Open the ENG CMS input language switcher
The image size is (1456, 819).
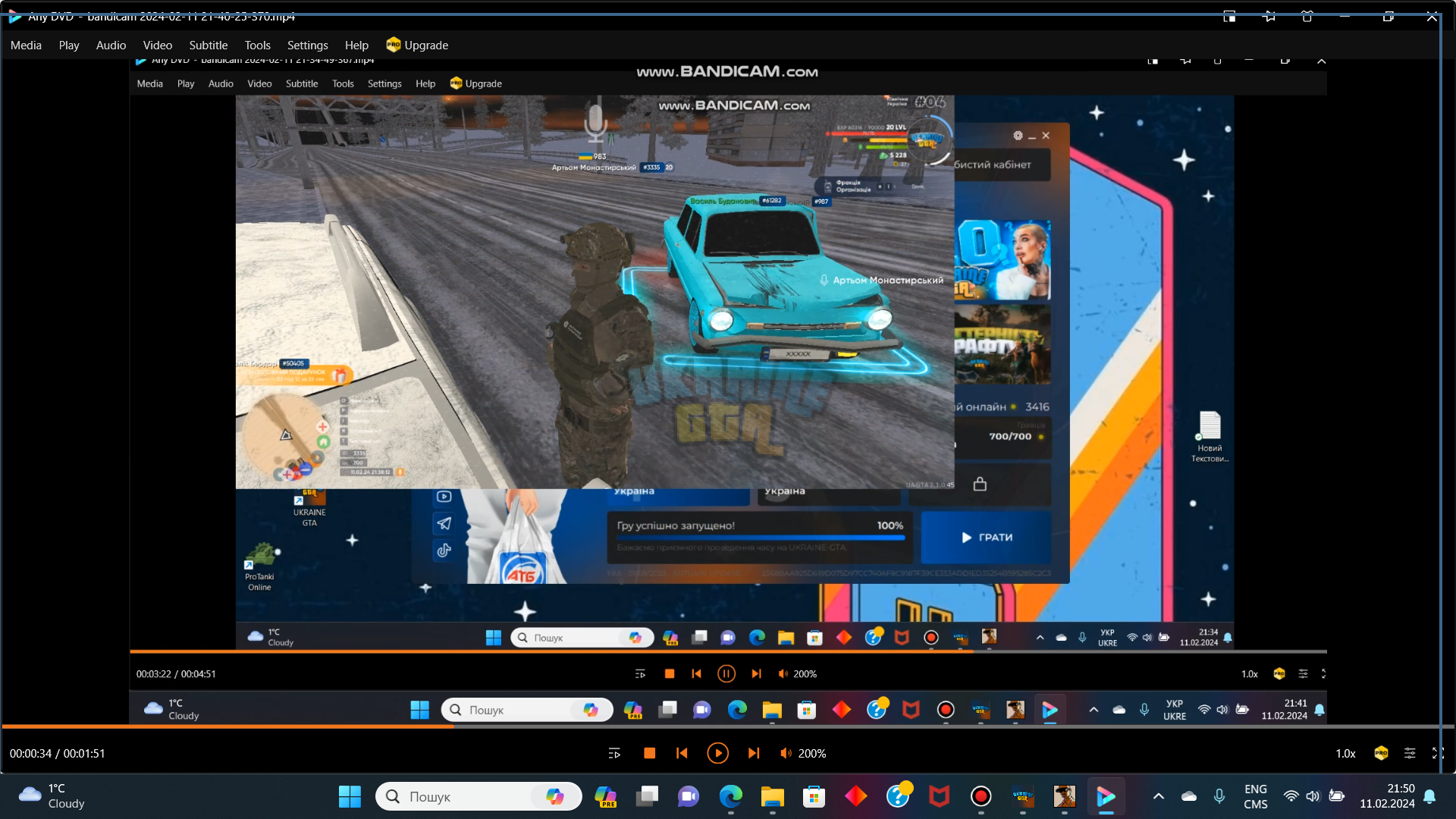[x=1256, y=796]
